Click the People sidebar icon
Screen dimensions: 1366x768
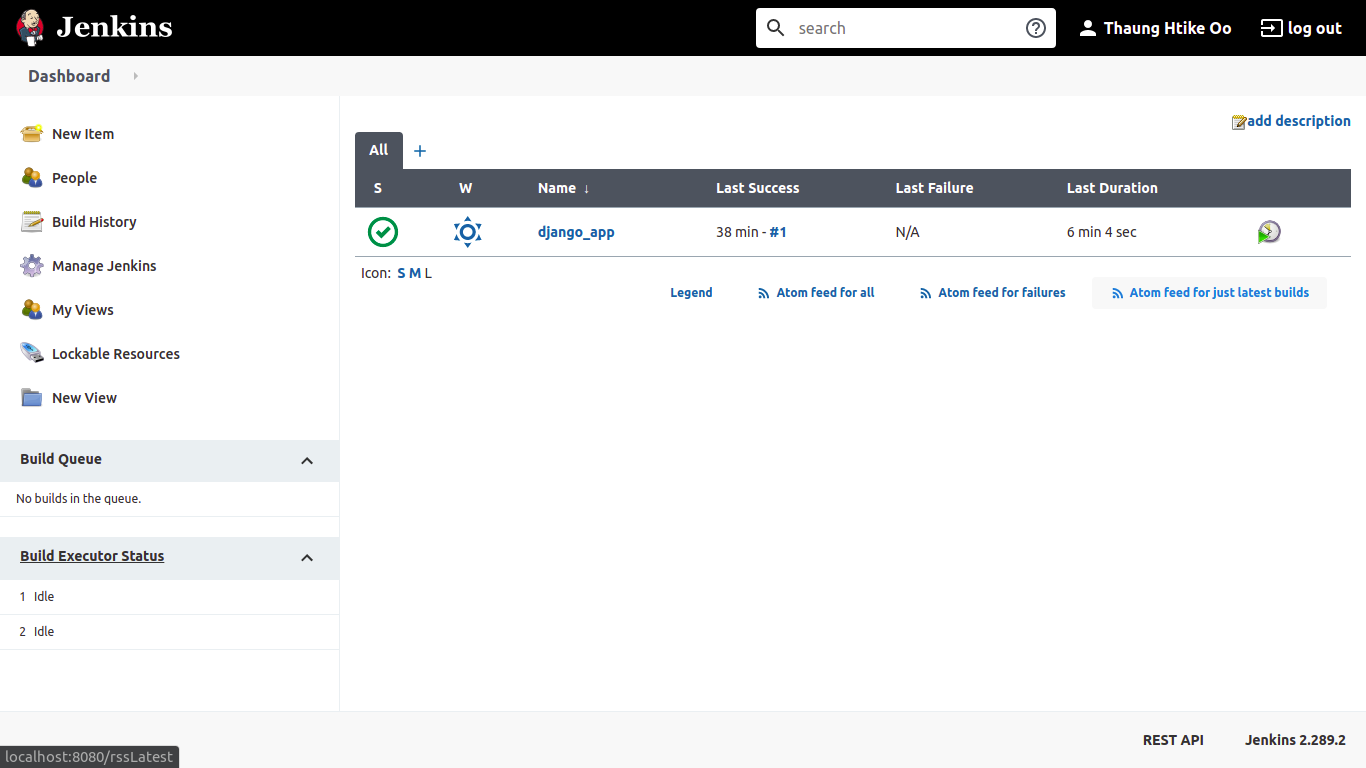32,178
